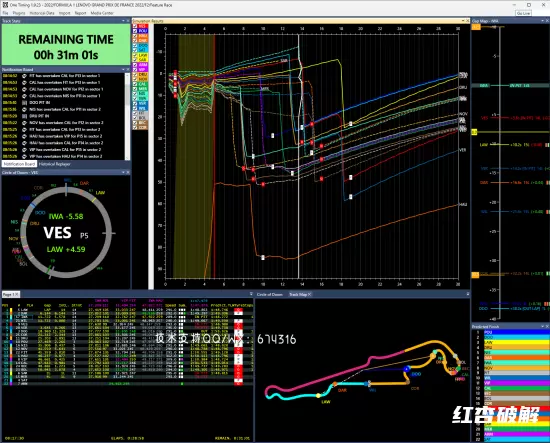Click the overtake icon on the first notification

pyautogui.click(x=25, y=76)
